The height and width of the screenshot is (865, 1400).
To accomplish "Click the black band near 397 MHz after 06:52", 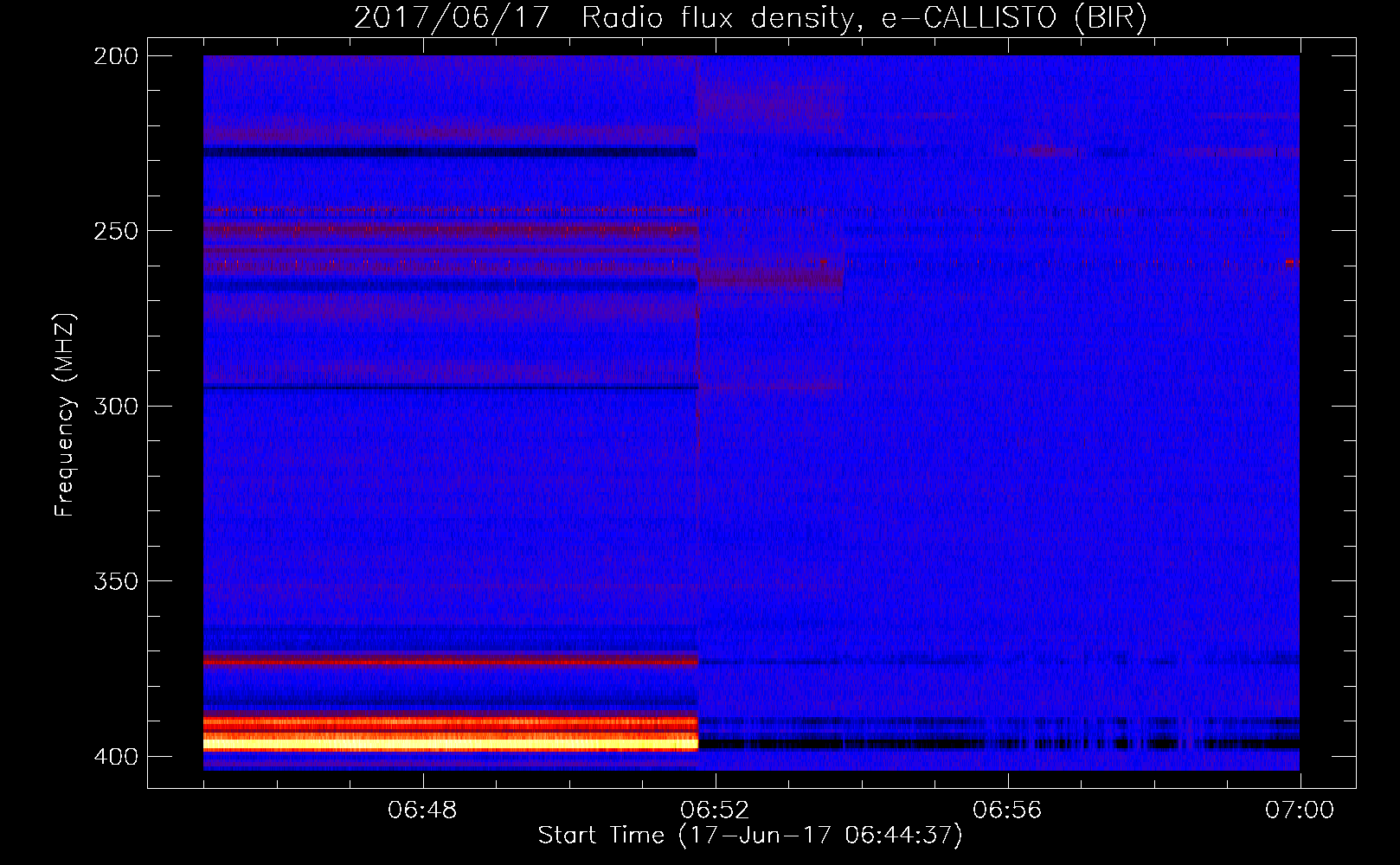I will pyautogui.click(x=999, y=743).
